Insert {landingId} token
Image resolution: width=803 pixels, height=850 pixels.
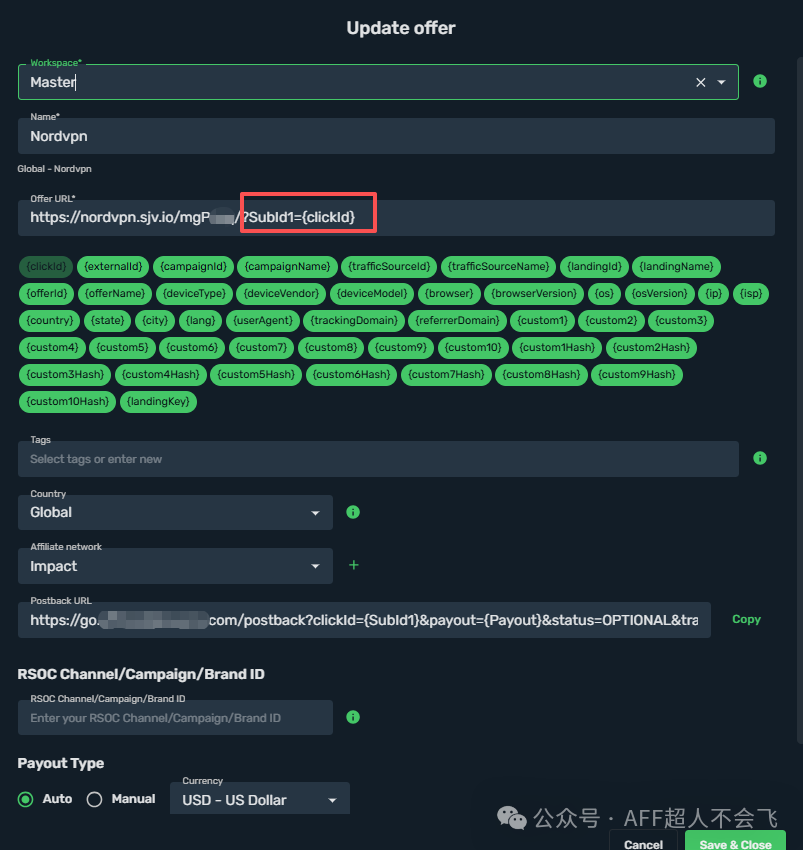click(x=594, y=267)
